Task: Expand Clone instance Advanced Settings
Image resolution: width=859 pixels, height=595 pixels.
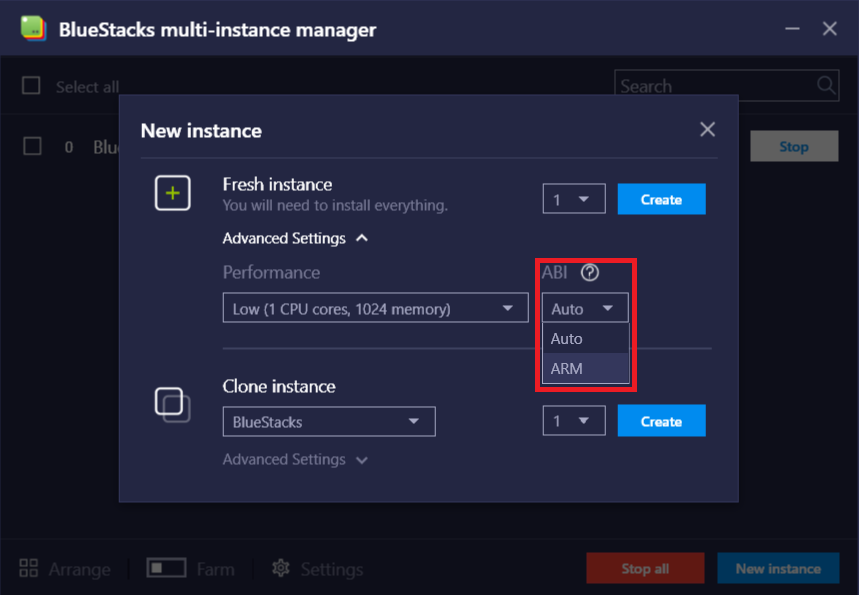Action: [295, 460]
